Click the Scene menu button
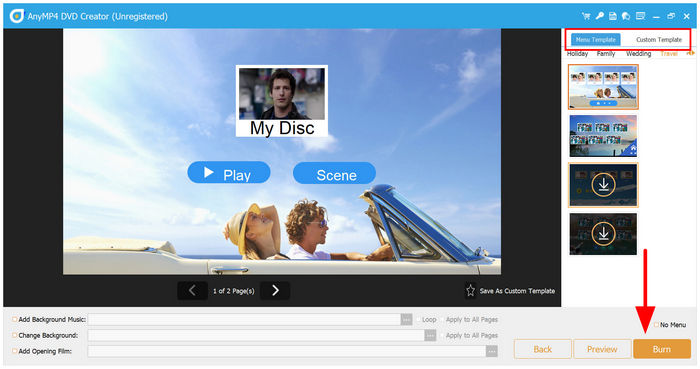This screenshot has height=369, width=700. pyautogui.click(x=334, y=173)
